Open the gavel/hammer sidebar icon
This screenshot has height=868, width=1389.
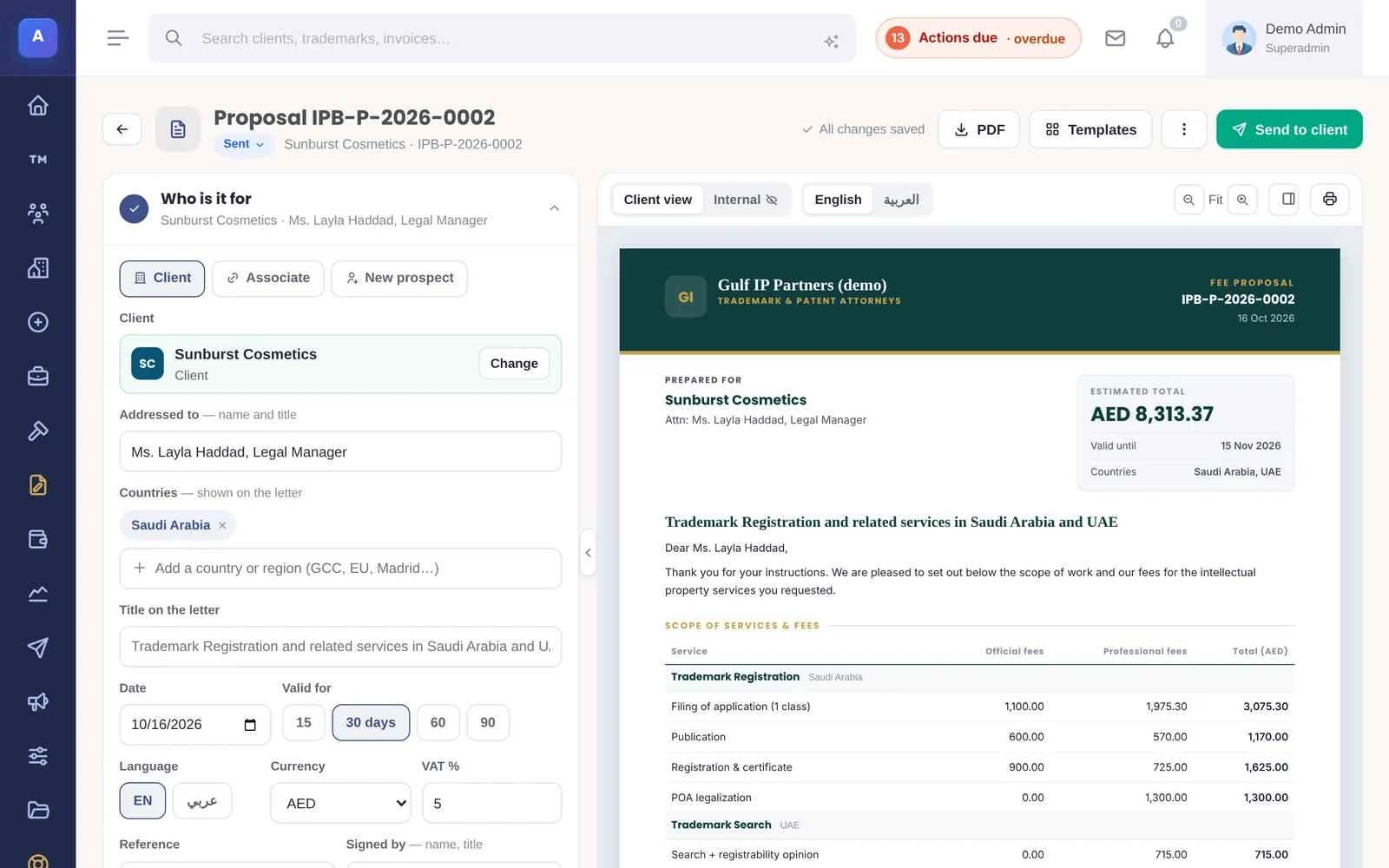[37, 431]
